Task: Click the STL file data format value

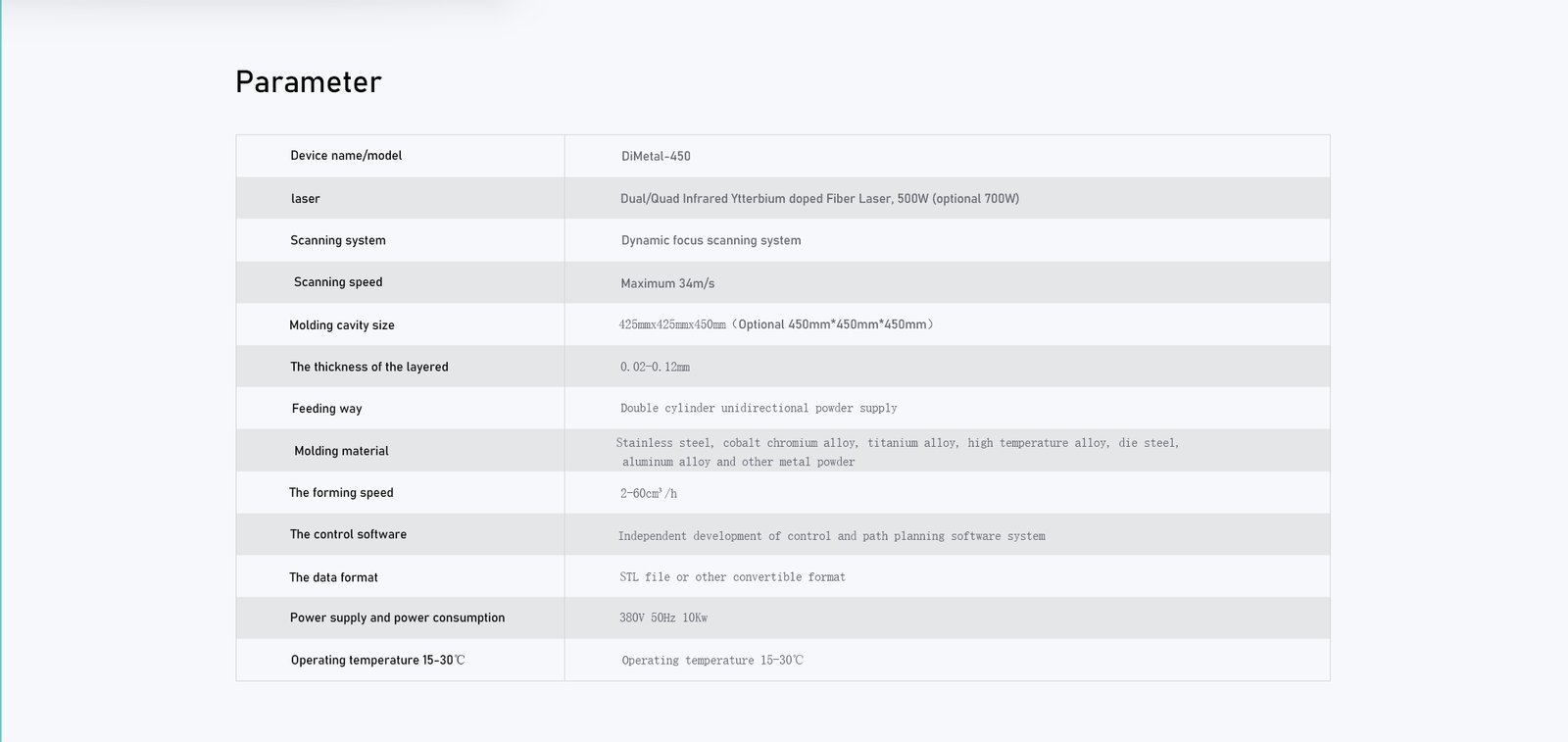Action: coord(732,578)
